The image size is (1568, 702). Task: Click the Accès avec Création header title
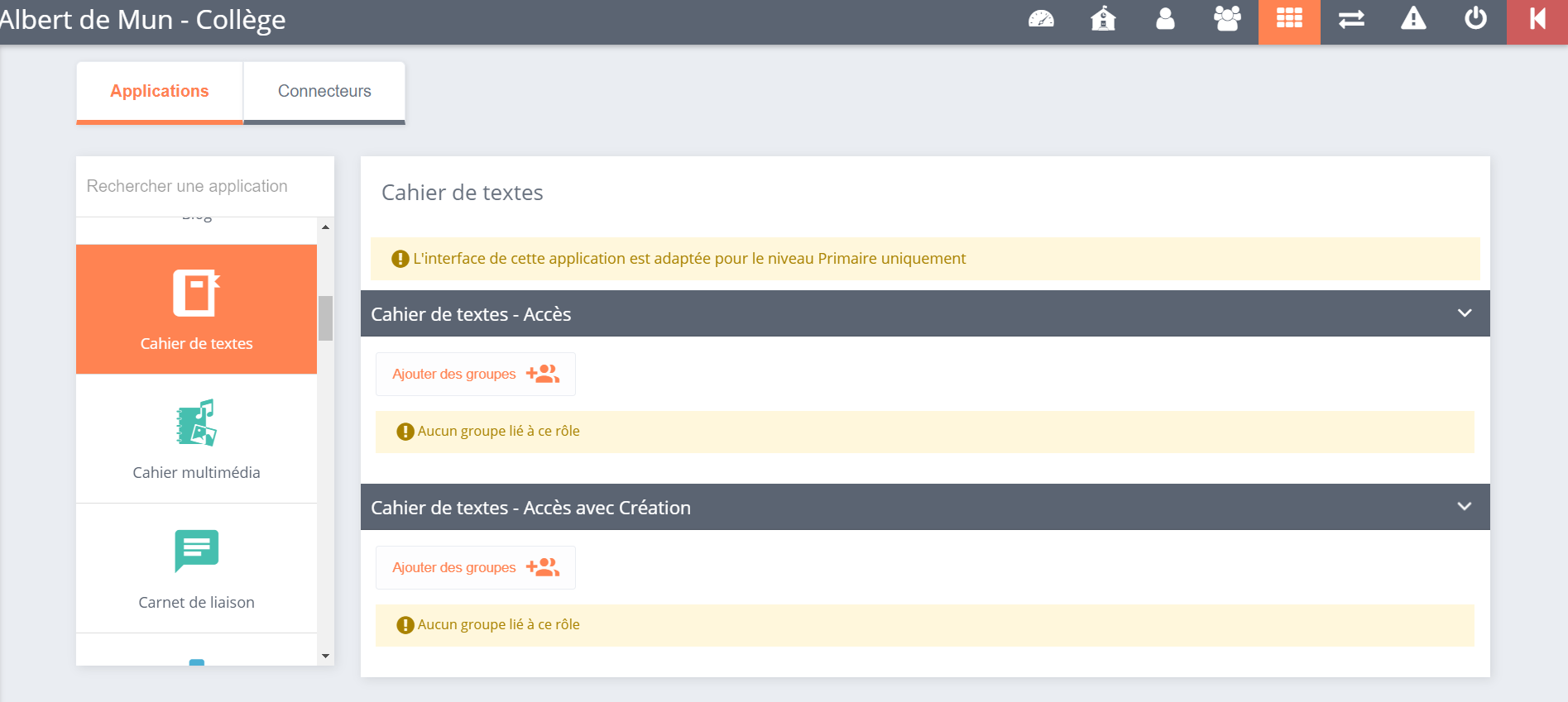[530, 508]
